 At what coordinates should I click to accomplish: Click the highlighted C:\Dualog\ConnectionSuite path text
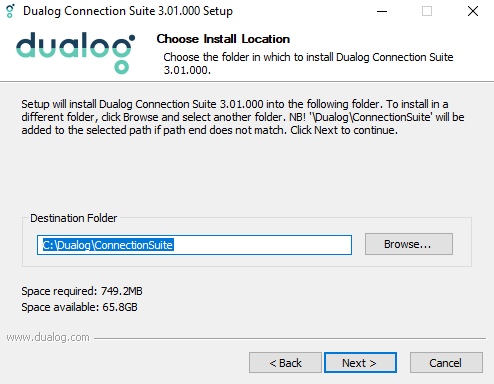coord(108,245)
